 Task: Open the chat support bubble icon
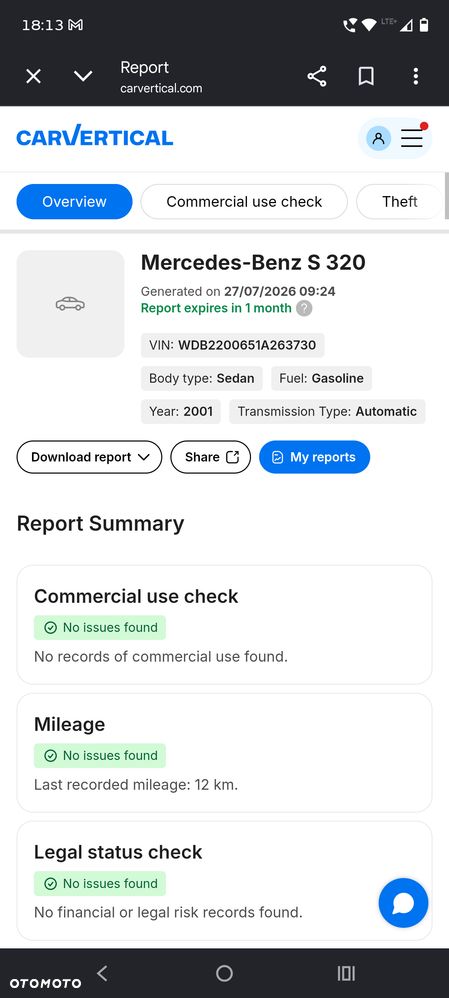click(403, 903)
